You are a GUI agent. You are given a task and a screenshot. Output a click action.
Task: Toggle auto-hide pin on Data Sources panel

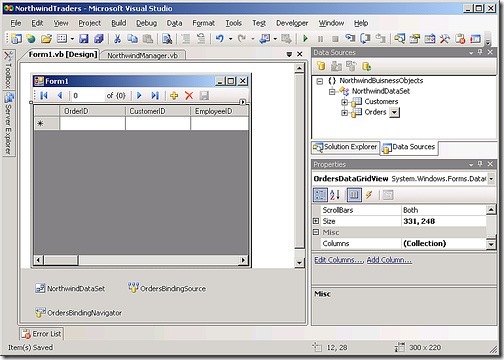480,52
